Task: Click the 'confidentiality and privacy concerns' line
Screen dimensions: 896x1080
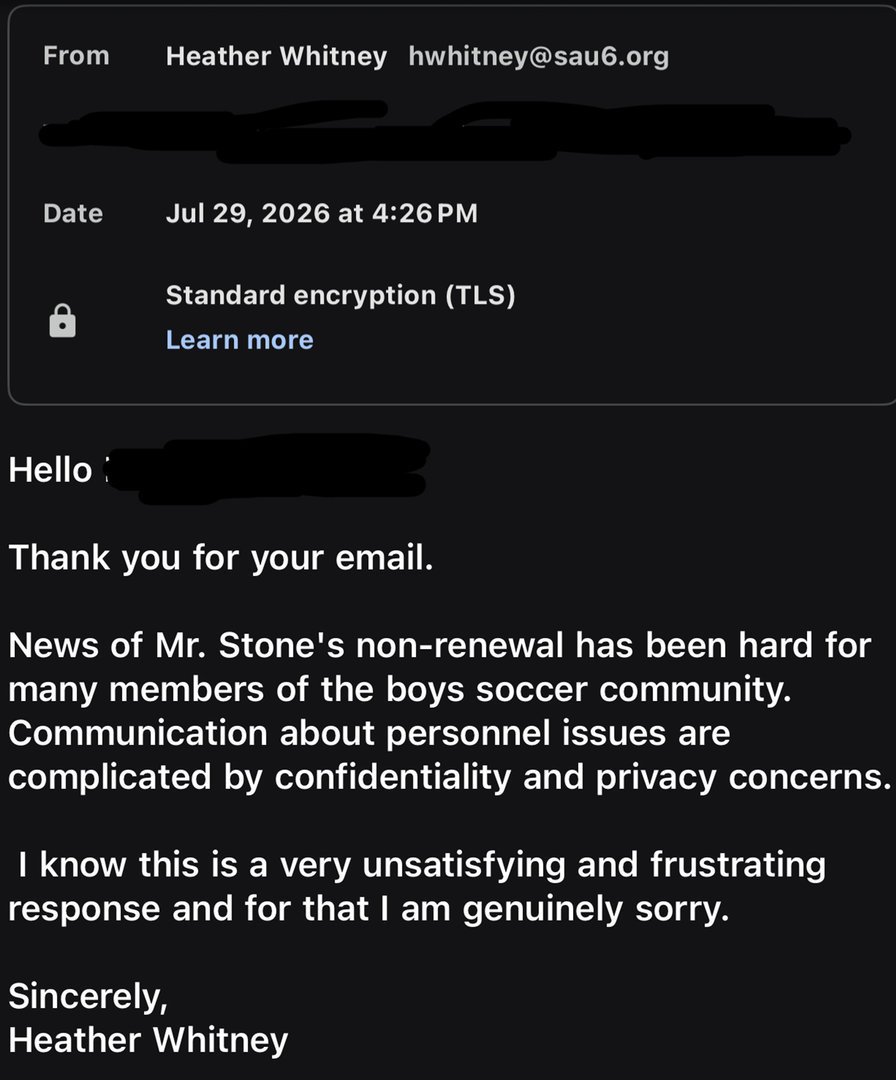Action: point(450,778)
